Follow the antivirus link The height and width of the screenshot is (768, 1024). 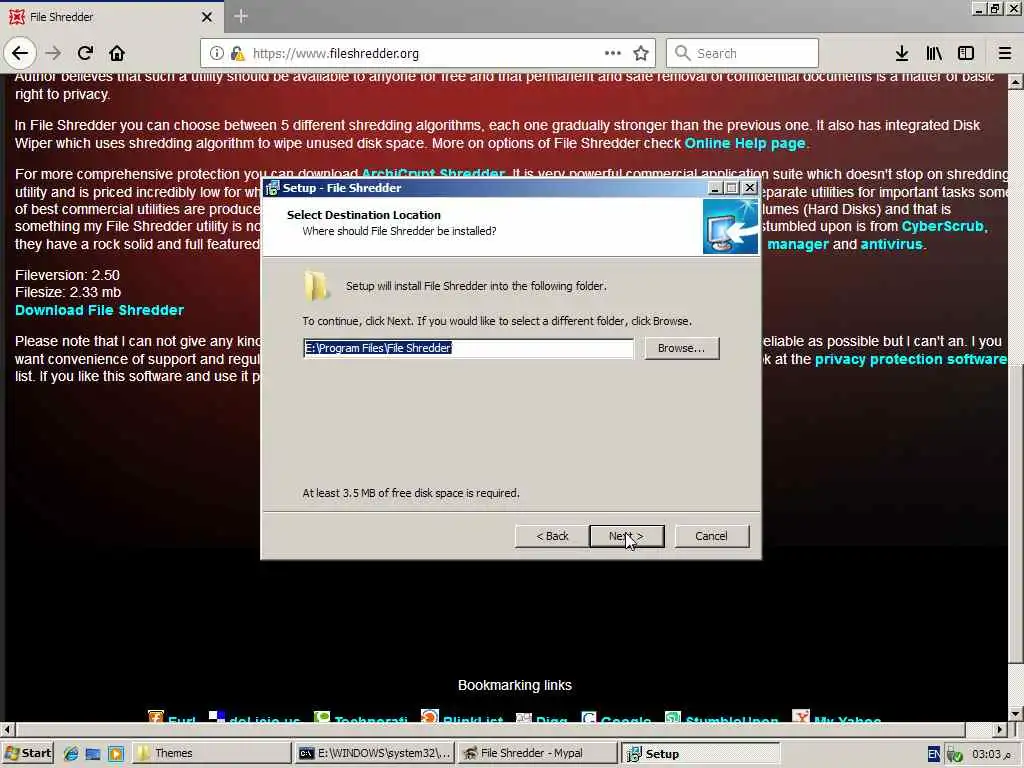click(891, 244)
